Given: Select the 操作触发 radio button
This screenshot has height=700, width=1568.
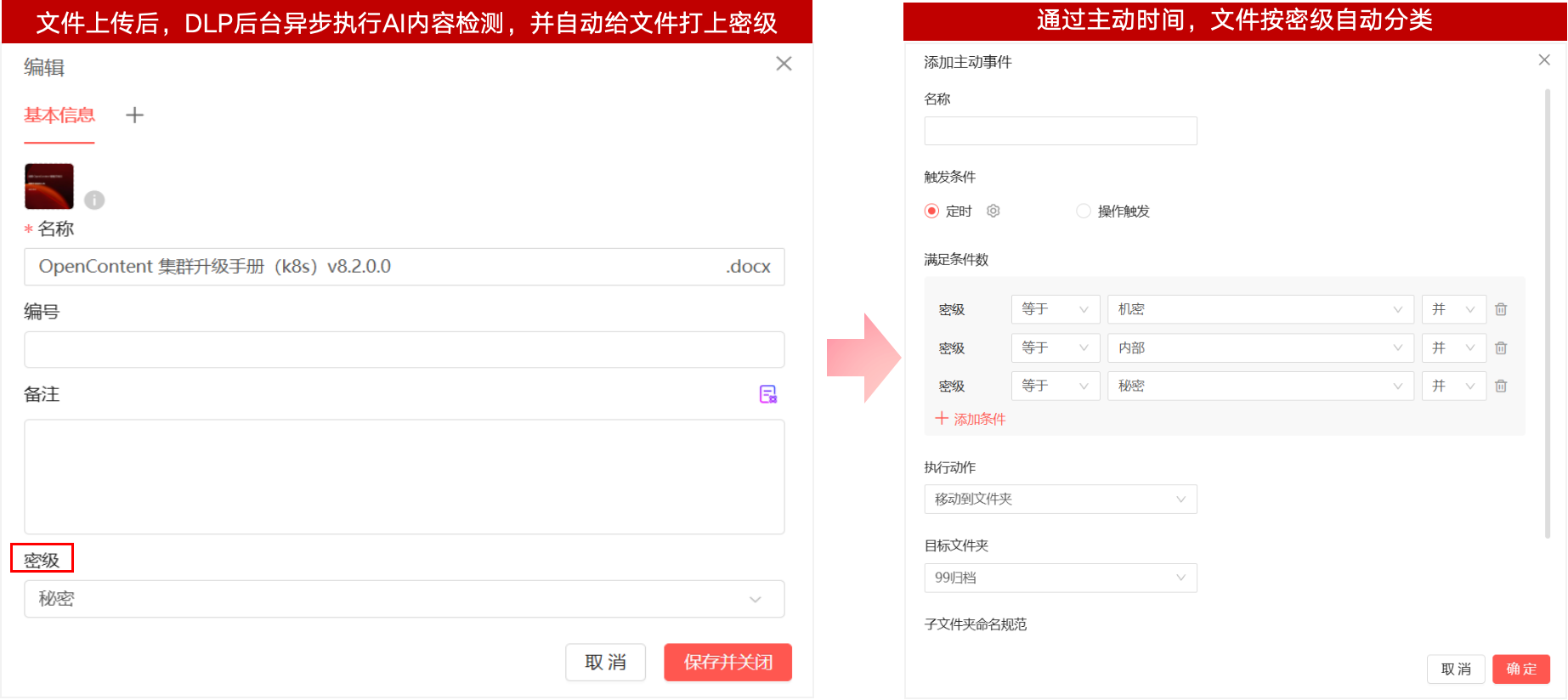Looking at the screenshot, I should coord(1084,211).
